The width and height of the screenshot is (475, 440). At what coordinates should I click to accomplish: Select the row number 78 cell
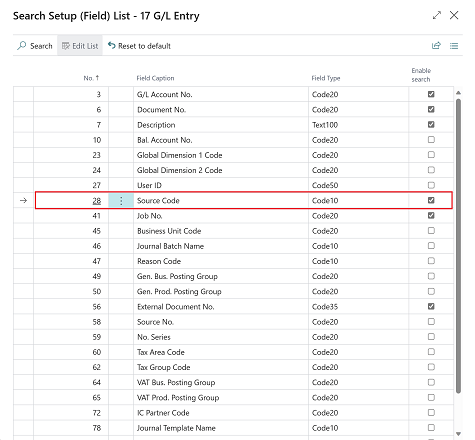click(x=71, y=428)
